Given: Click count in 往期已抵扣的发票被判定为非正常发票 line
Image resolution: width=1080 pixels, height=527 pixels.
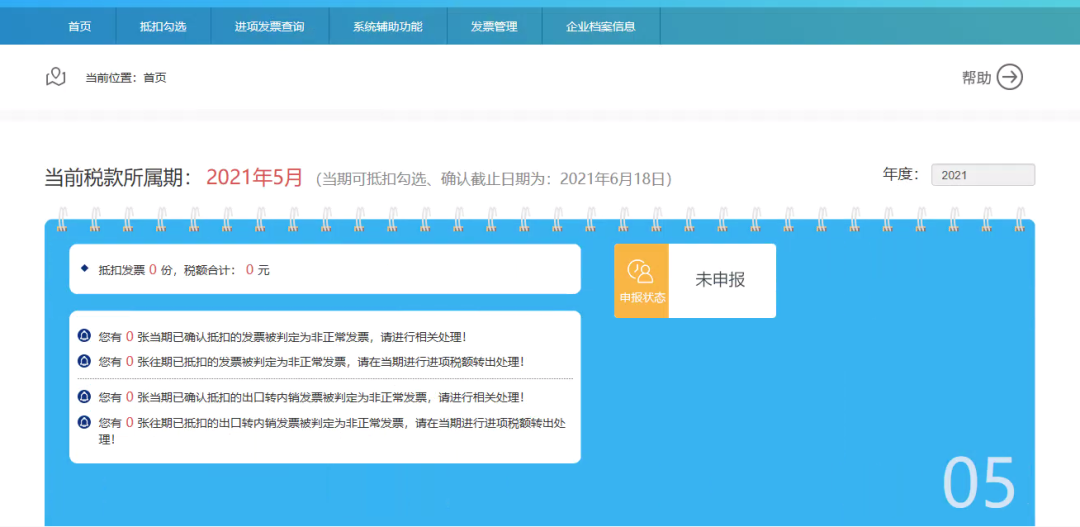Looking at the screenshot, I should click(x=129, y=361).
